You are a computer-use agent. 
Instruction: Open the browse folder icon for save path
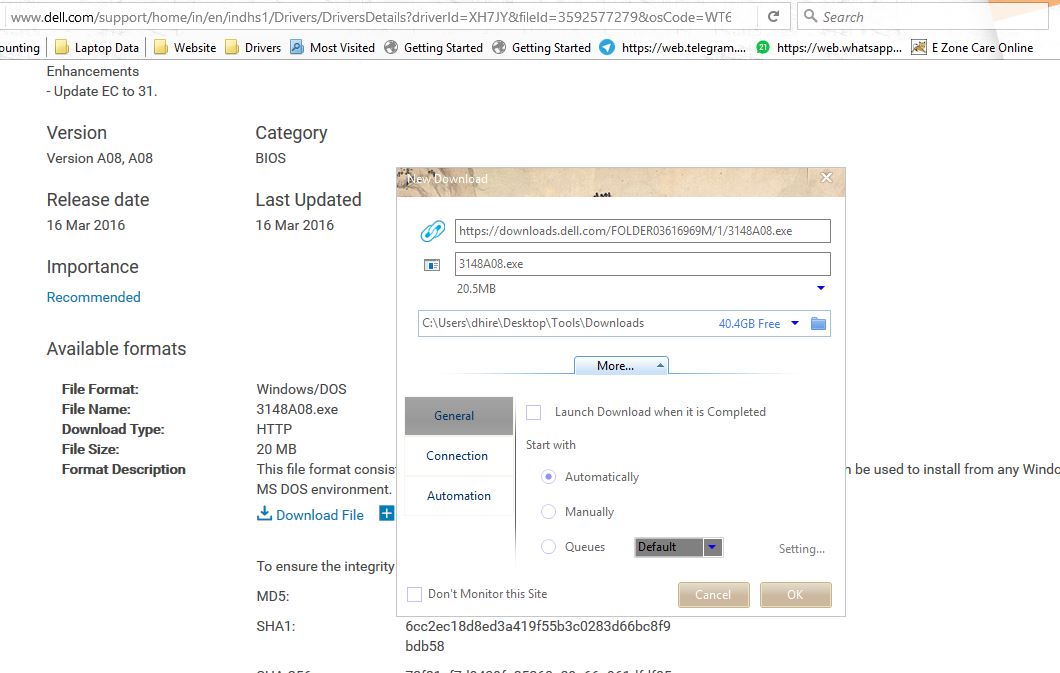click(x=818, y=324)
